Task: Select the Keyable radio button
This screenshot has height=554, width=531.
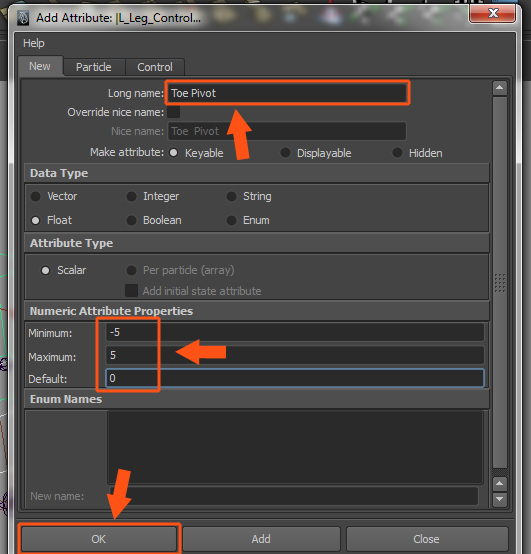Action: [173, 153]
